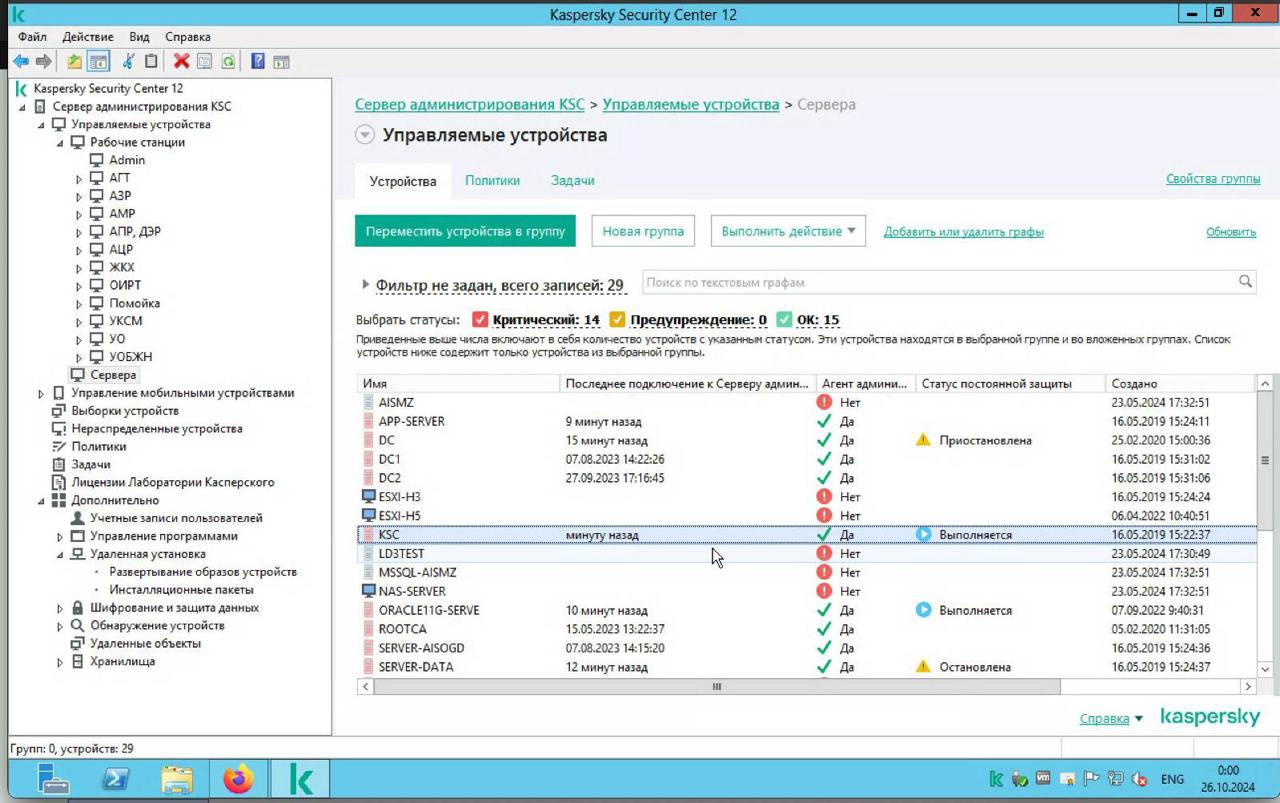Click the Обновить link
Image resolution: width=1280 pixels, height=803 pixels.
coord(1231,232)
